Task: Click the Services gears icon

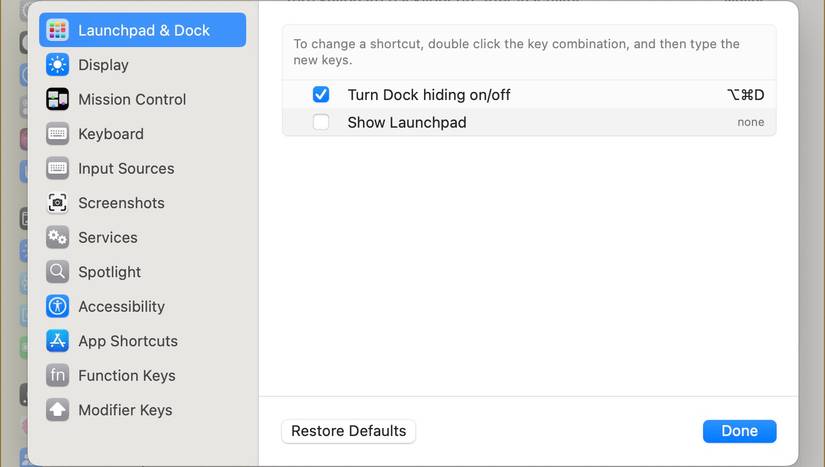Action: [58, 237]
